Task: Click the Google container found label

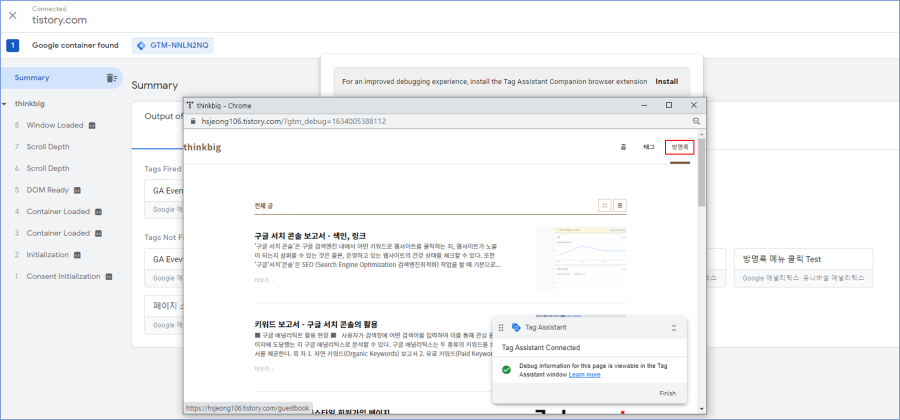Action: click(x=75, y=45)
